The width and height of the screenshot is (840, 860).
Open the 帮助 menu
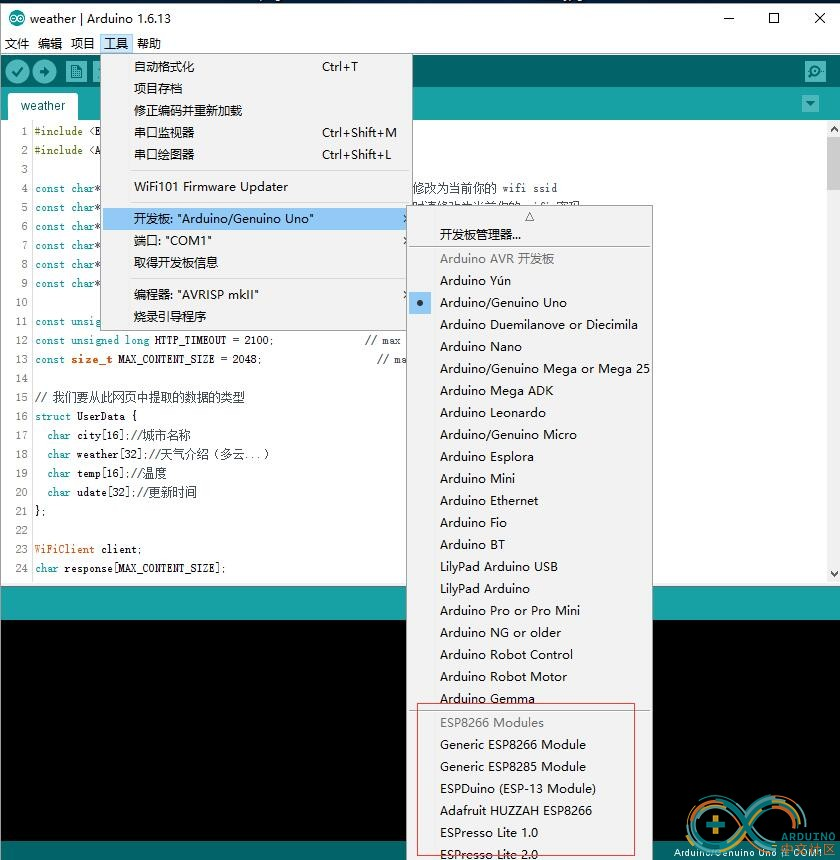149,43
